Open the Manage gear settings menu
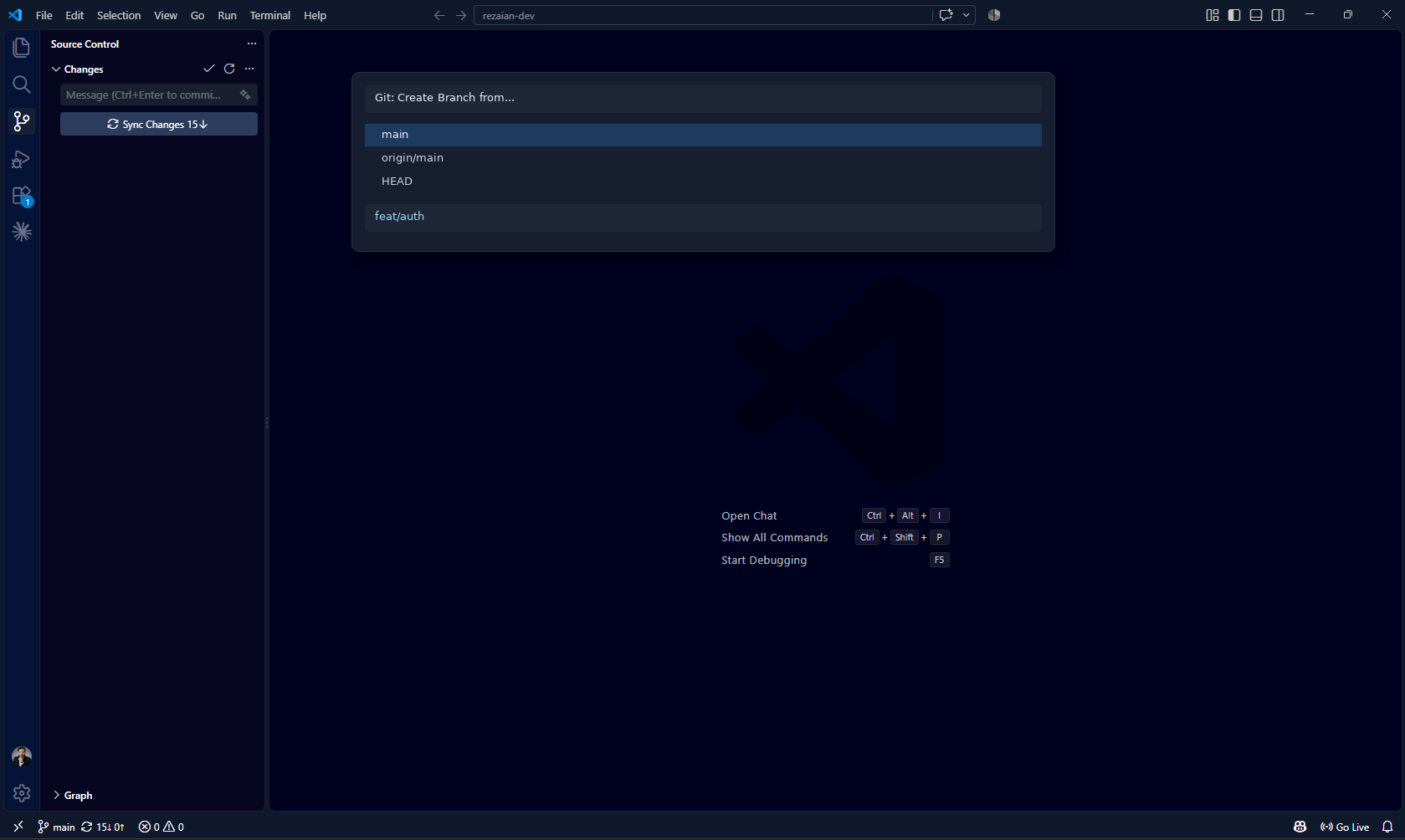 22,793
